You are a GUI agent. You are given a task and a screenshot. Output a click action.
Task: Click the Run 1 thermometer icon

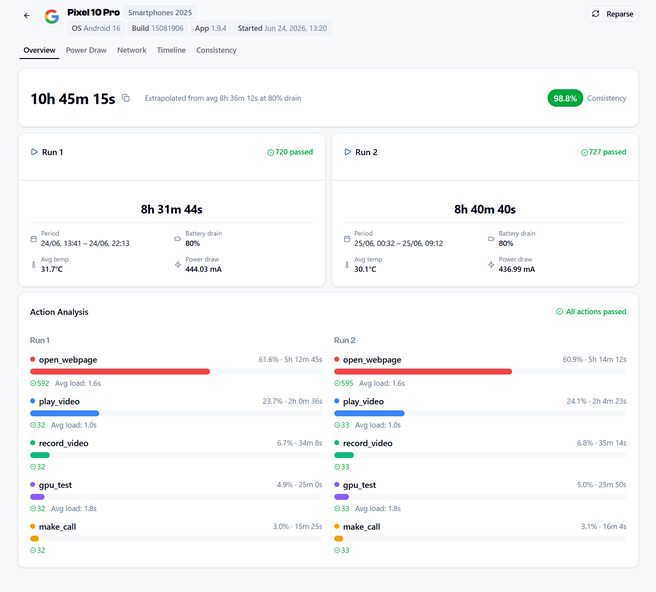click(33, 265)
